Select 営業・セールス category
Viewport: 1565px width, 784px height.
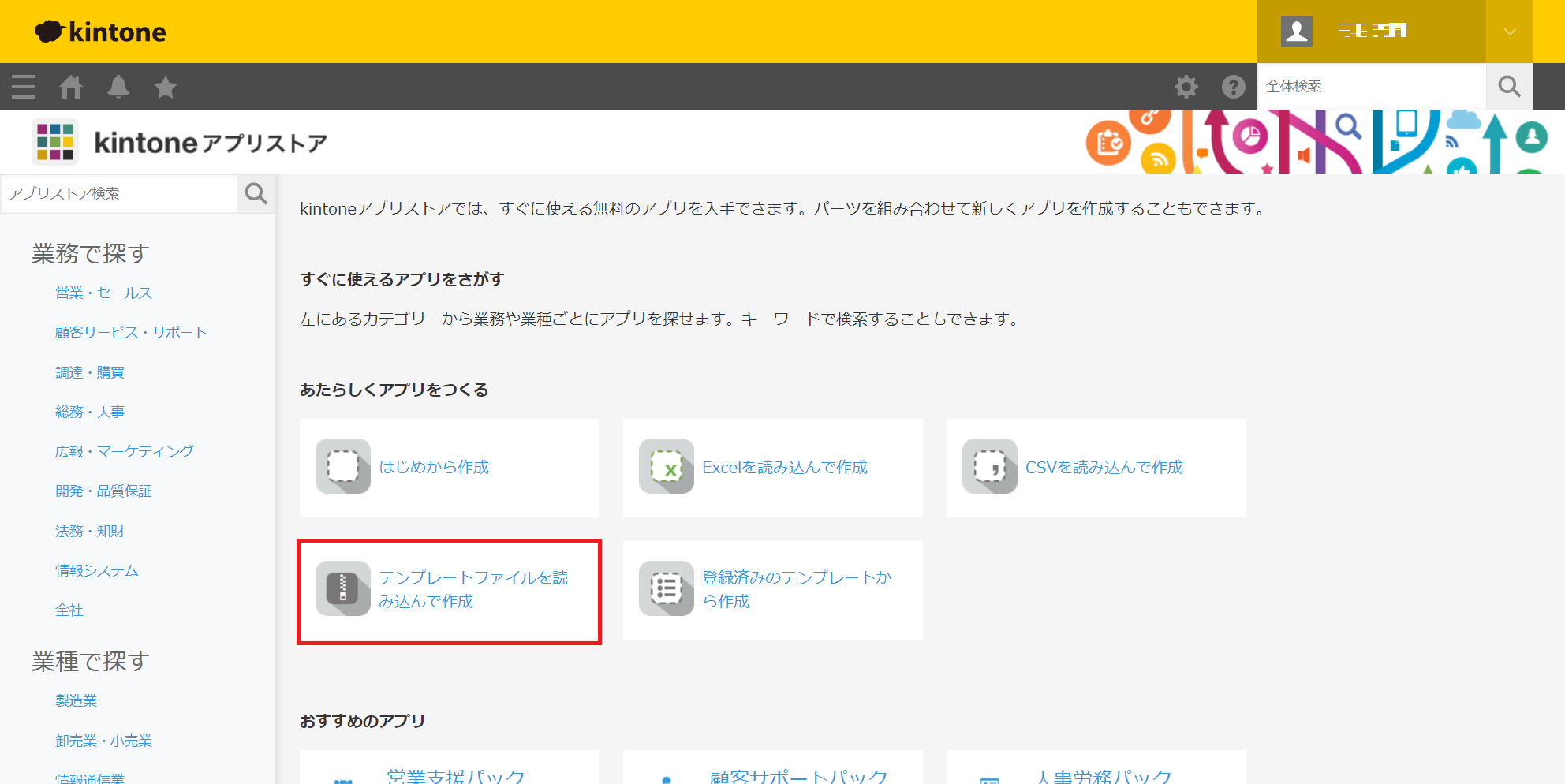pos(103,293)
